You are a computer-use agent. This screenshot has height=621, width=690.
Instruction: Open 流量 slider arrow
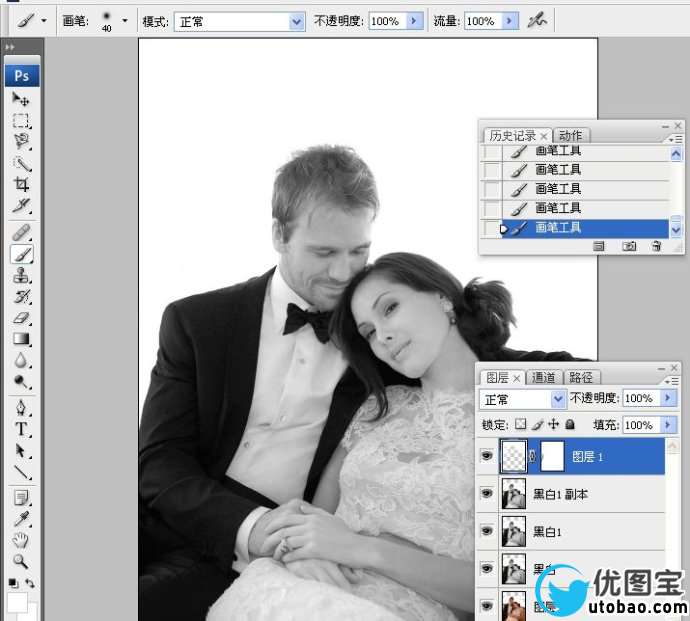tap(510, 21)
